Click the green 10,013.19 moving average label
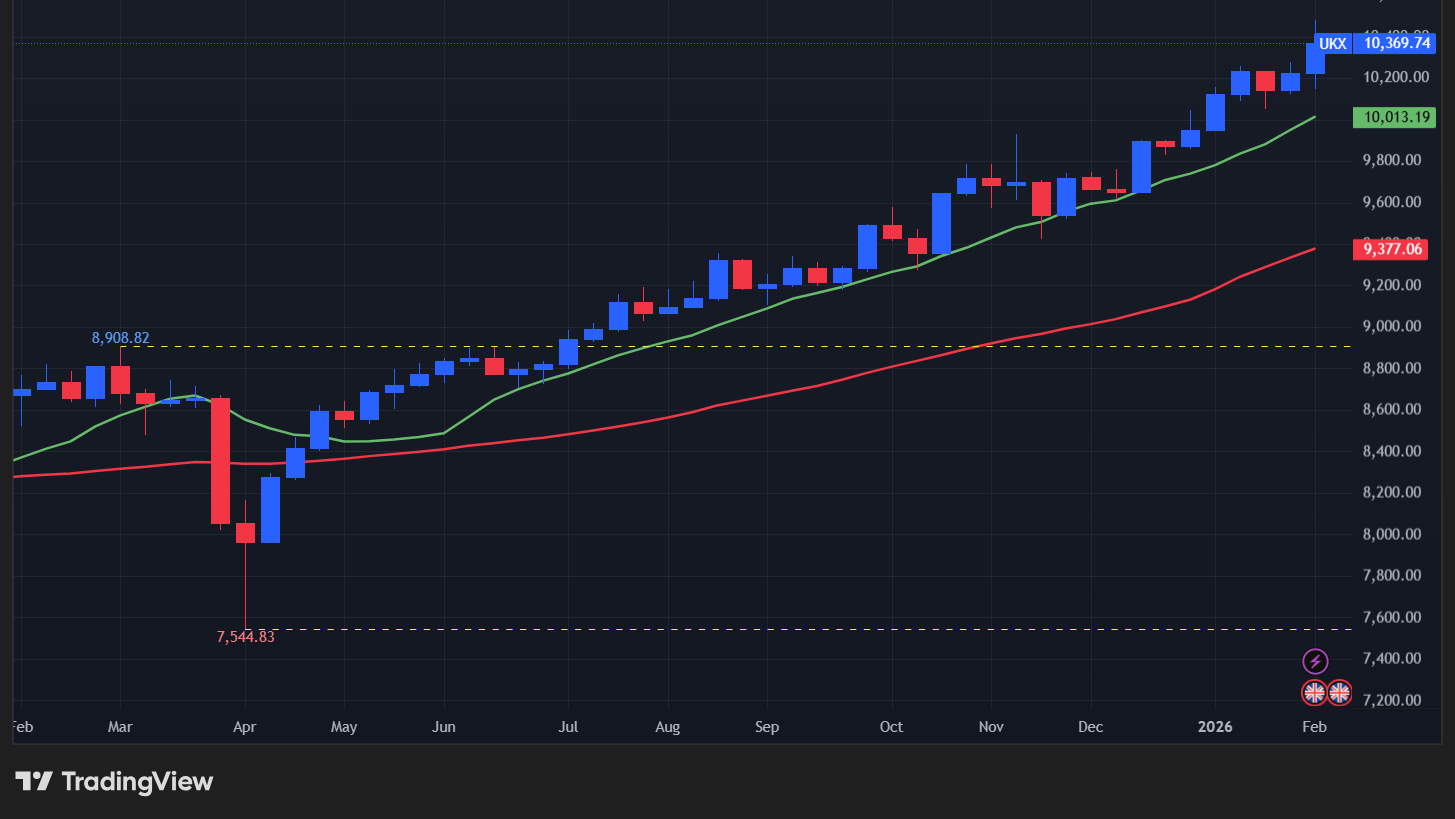The height and width of the screenshot is (819, 1455). [x=1393, y=117]
